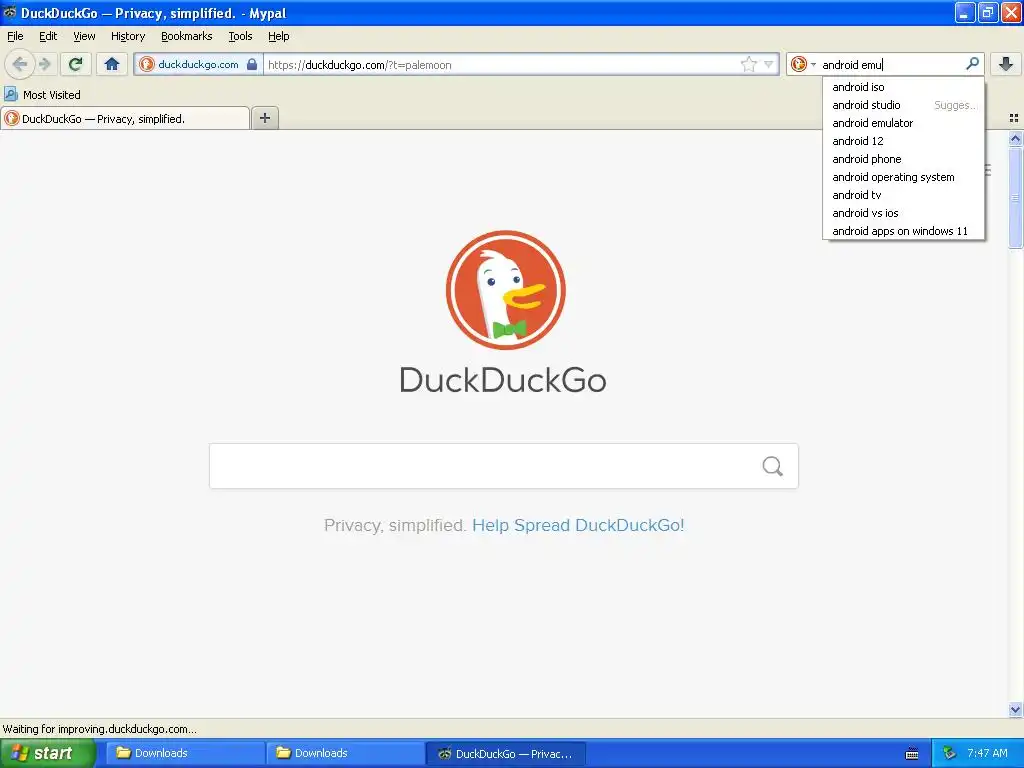This screenshot has height=768, width=1024.
Task: Go to the browser Home page
Action: (112, 64)
